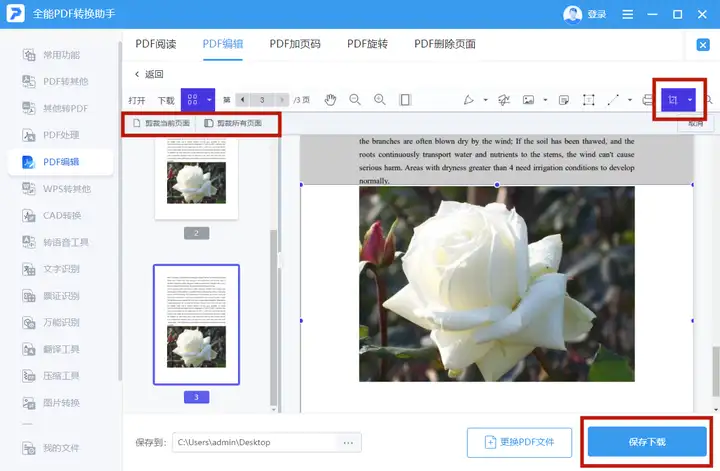Open 文字识别 in the sidebar

[61, 269]
